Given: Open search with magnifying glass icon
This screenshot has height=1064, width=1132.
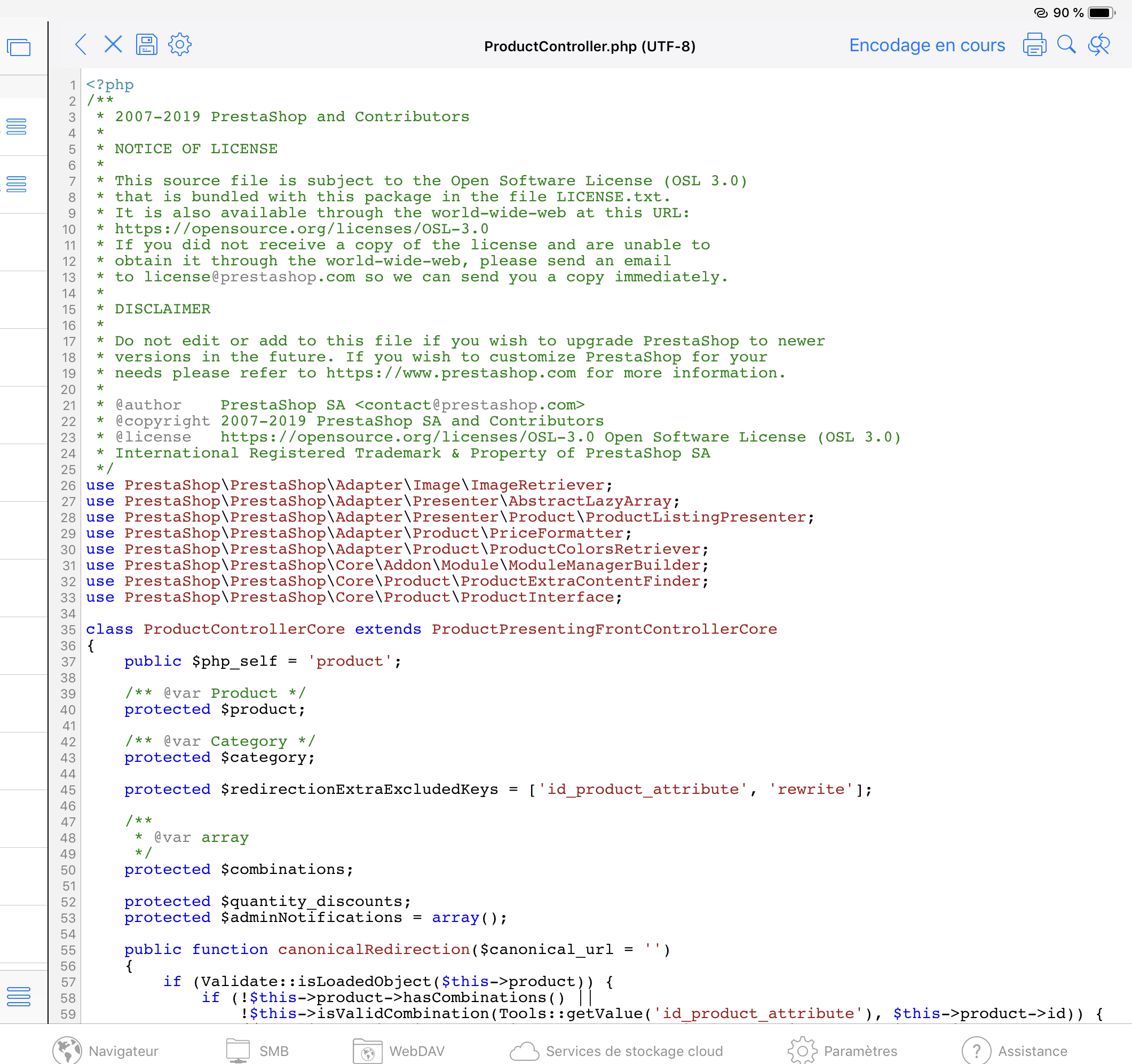Looking at the screenshot, I should (x=1066, y=45).
